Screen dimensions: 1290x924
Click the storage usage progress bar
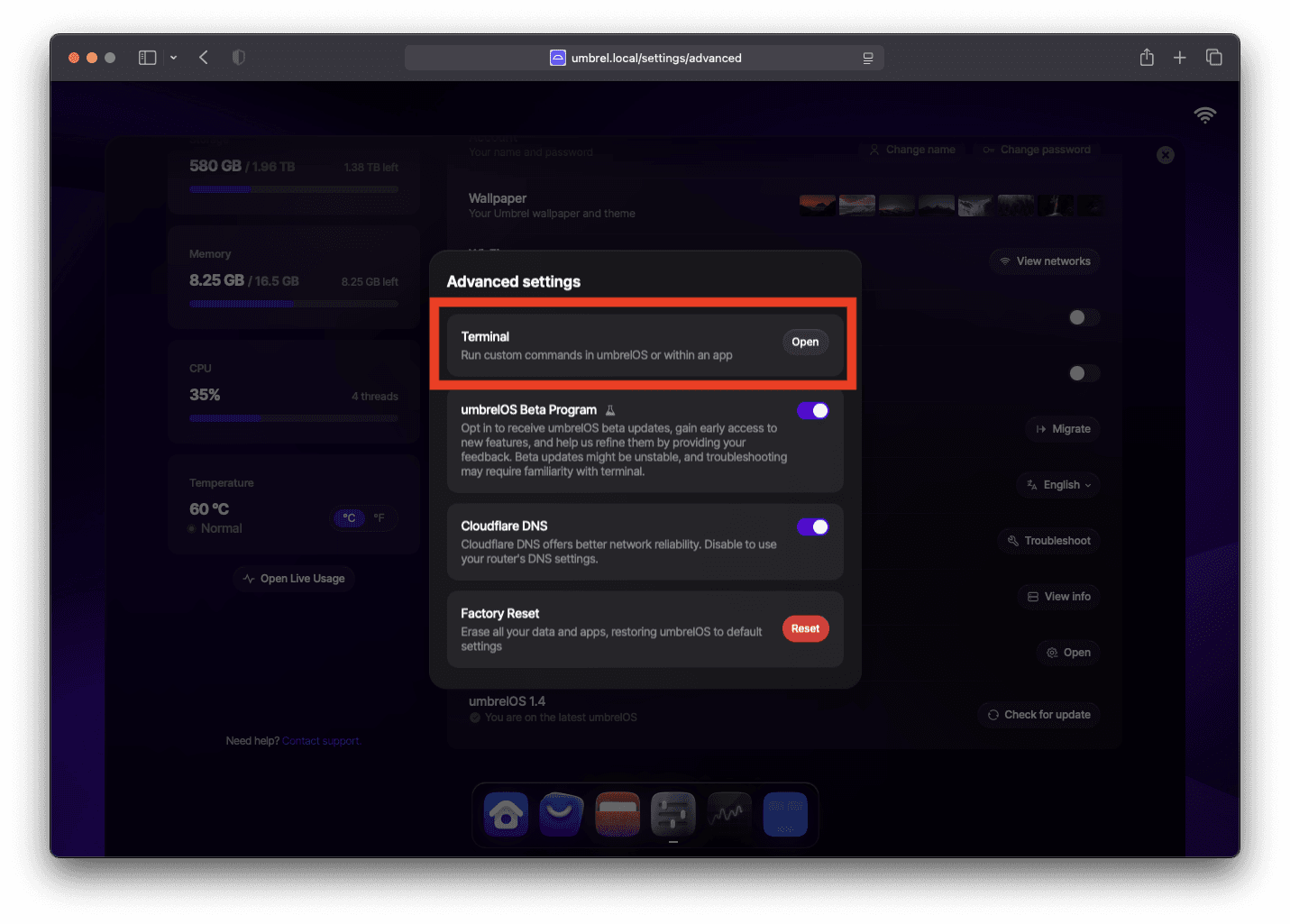pos(294,189)
